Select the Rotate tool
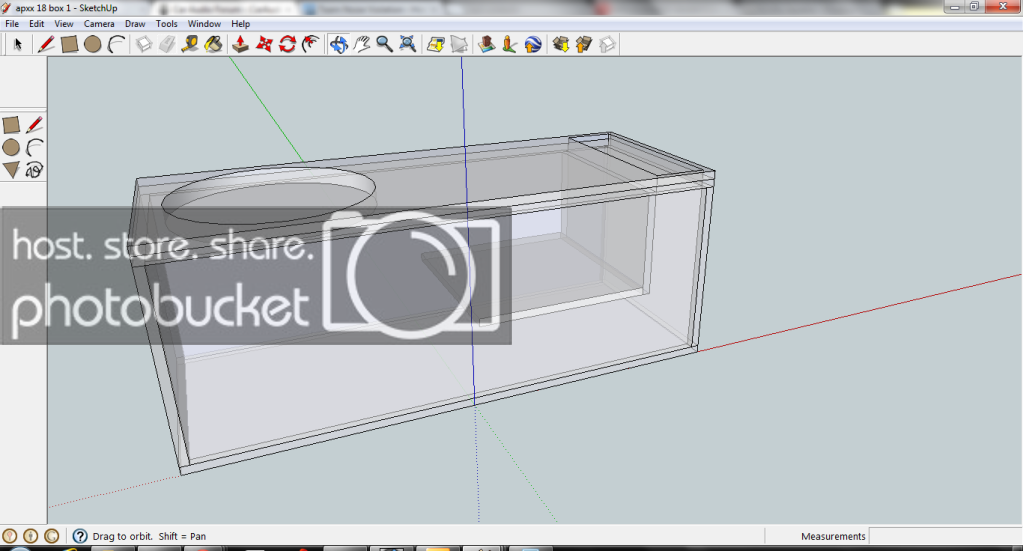 click(x=287, y=44)
